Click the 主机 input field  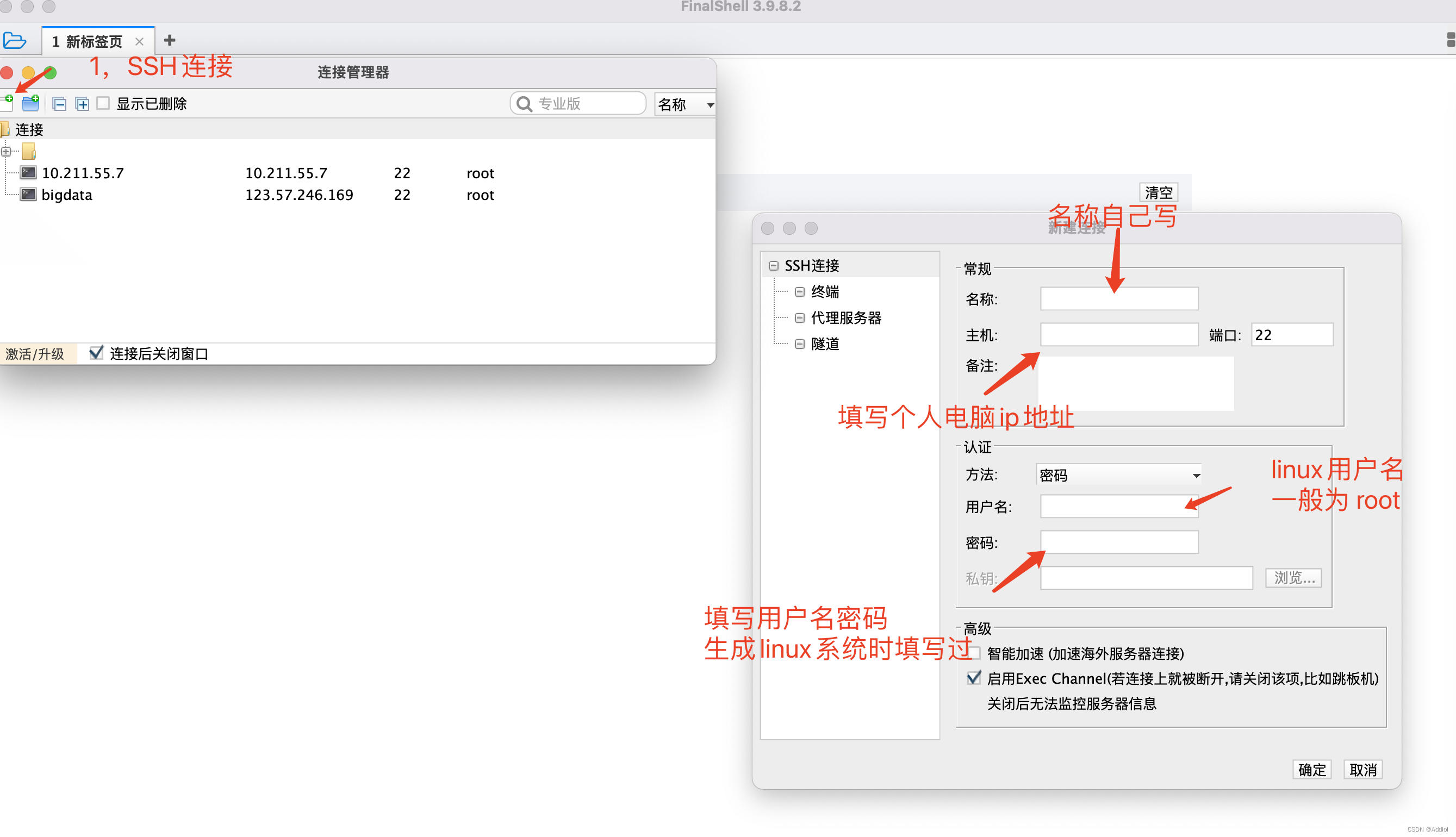[1119, 335]
